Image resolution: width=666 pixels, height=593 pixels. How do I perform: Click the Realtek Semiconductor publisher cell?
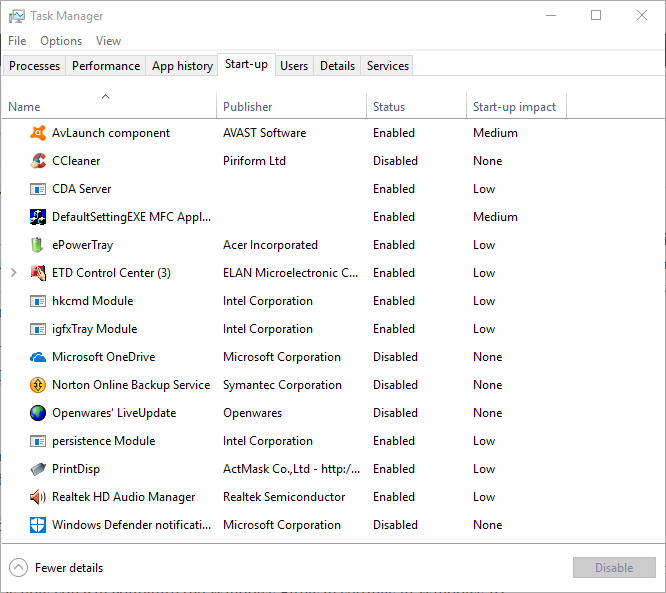pos(284,497)
